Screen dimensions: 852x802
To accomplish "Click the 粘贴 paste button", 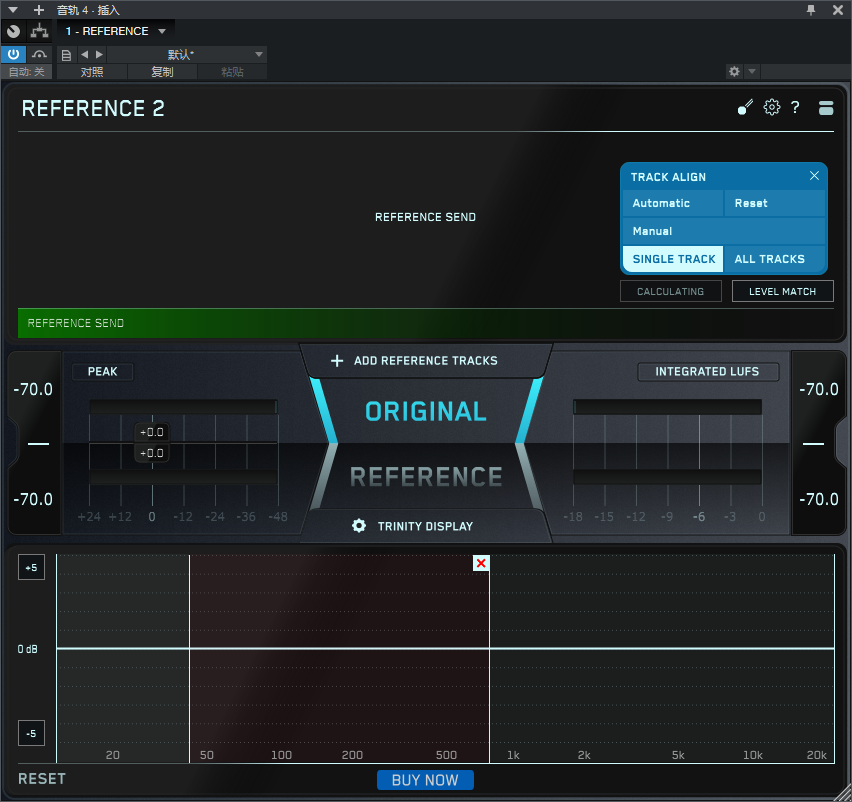I will [x=232, y=72].
